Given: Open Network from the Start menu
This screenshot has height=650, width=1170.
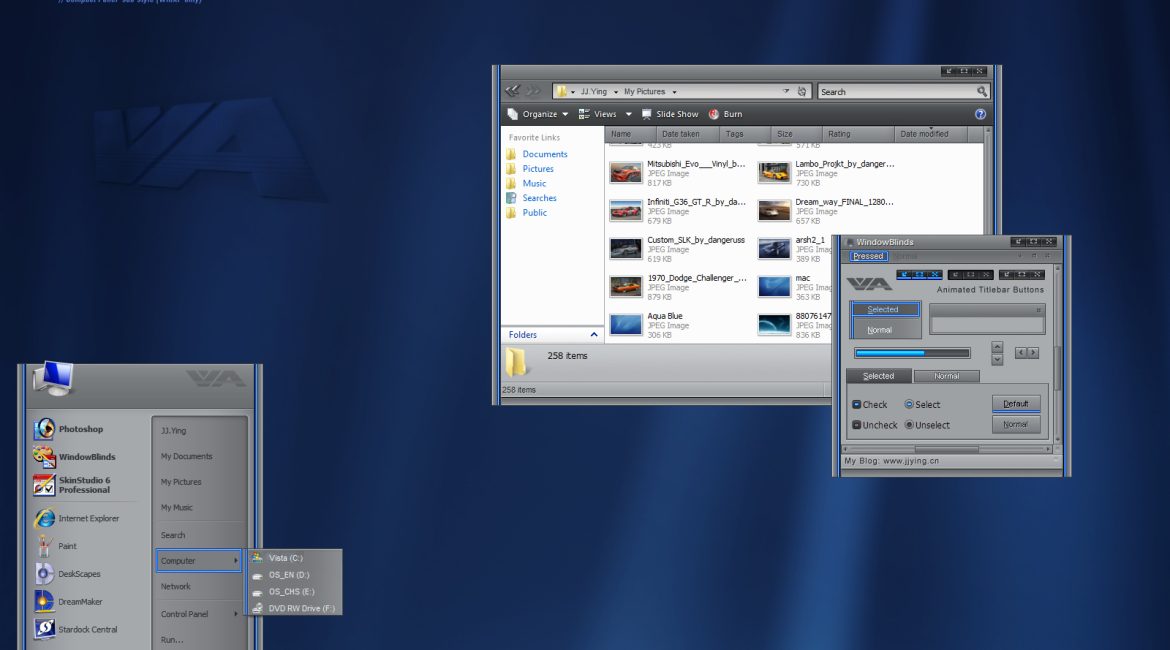Looking at the screenshot, I should pos(176,586).
